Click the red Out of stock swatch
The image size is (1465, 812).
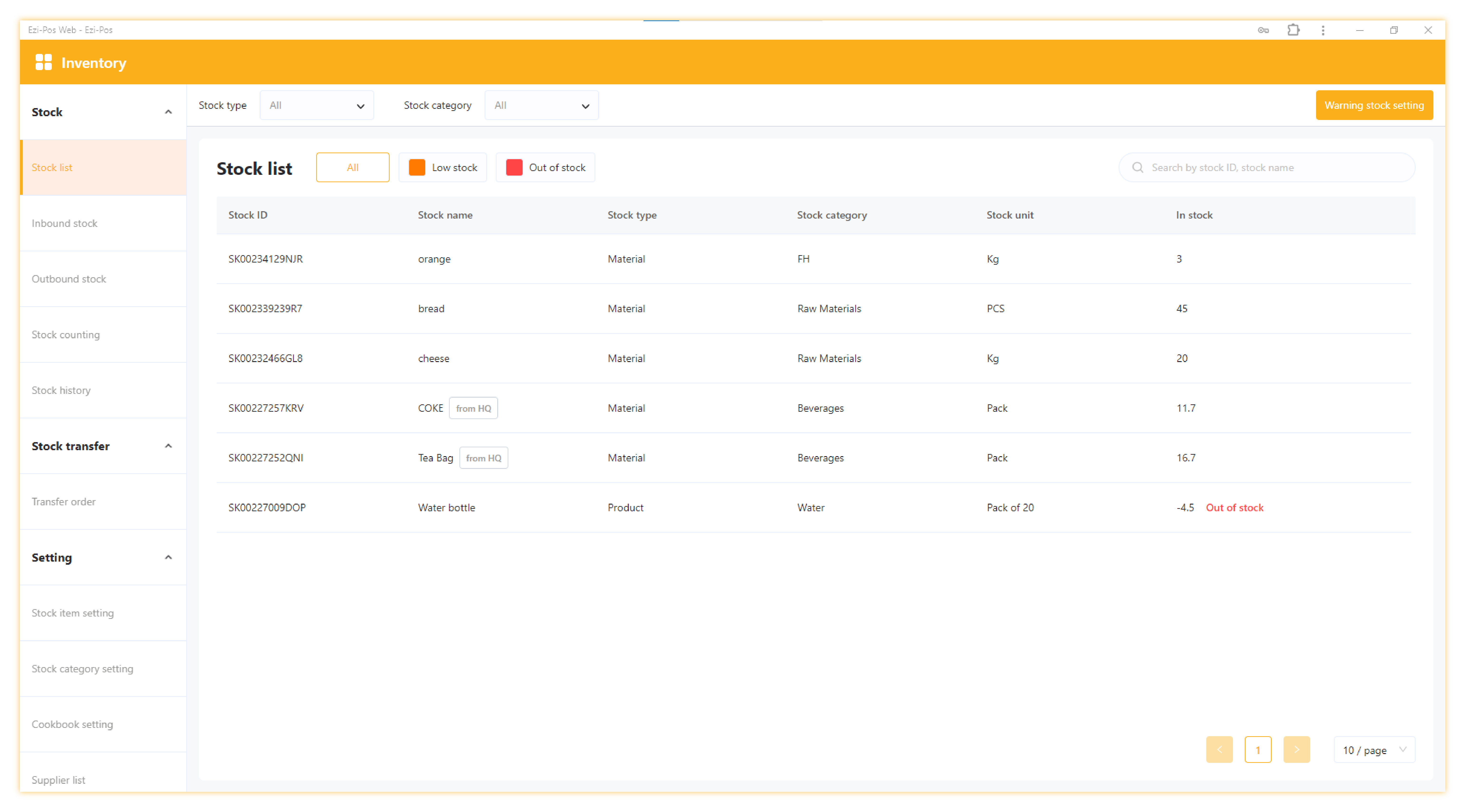tap(514, 167)
